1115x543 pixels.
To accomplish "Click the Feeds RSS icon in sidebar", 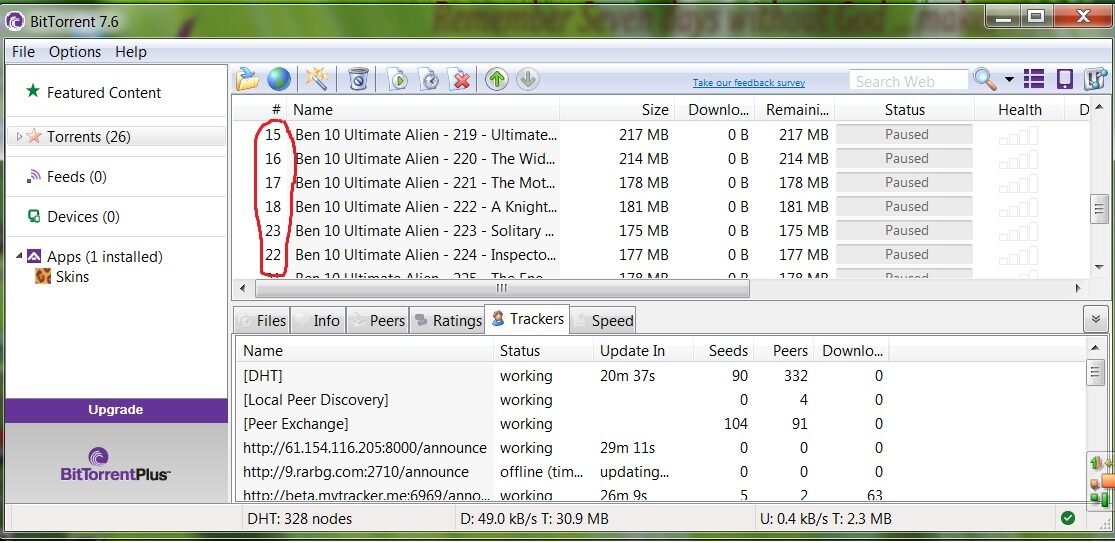I will [x=33, y=176].
